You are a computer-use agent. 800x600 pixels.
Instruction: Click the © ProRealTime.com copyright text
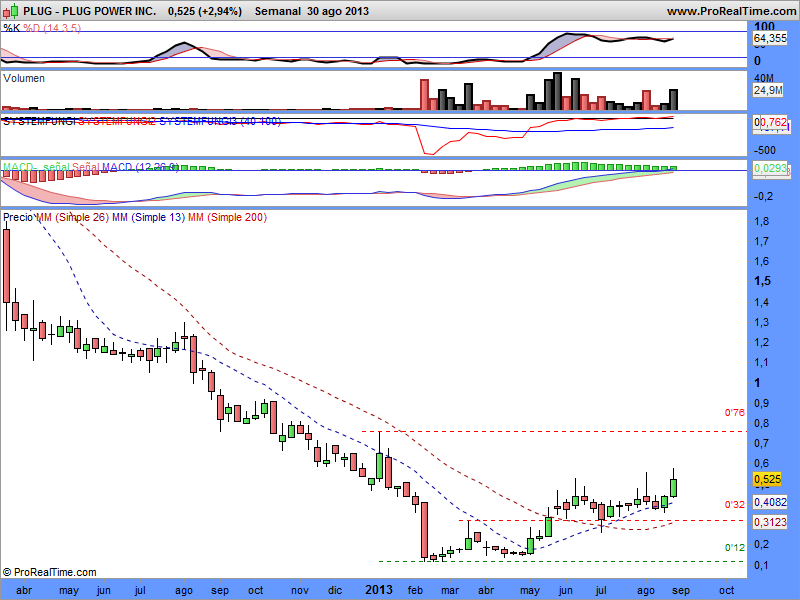point(49,572)
